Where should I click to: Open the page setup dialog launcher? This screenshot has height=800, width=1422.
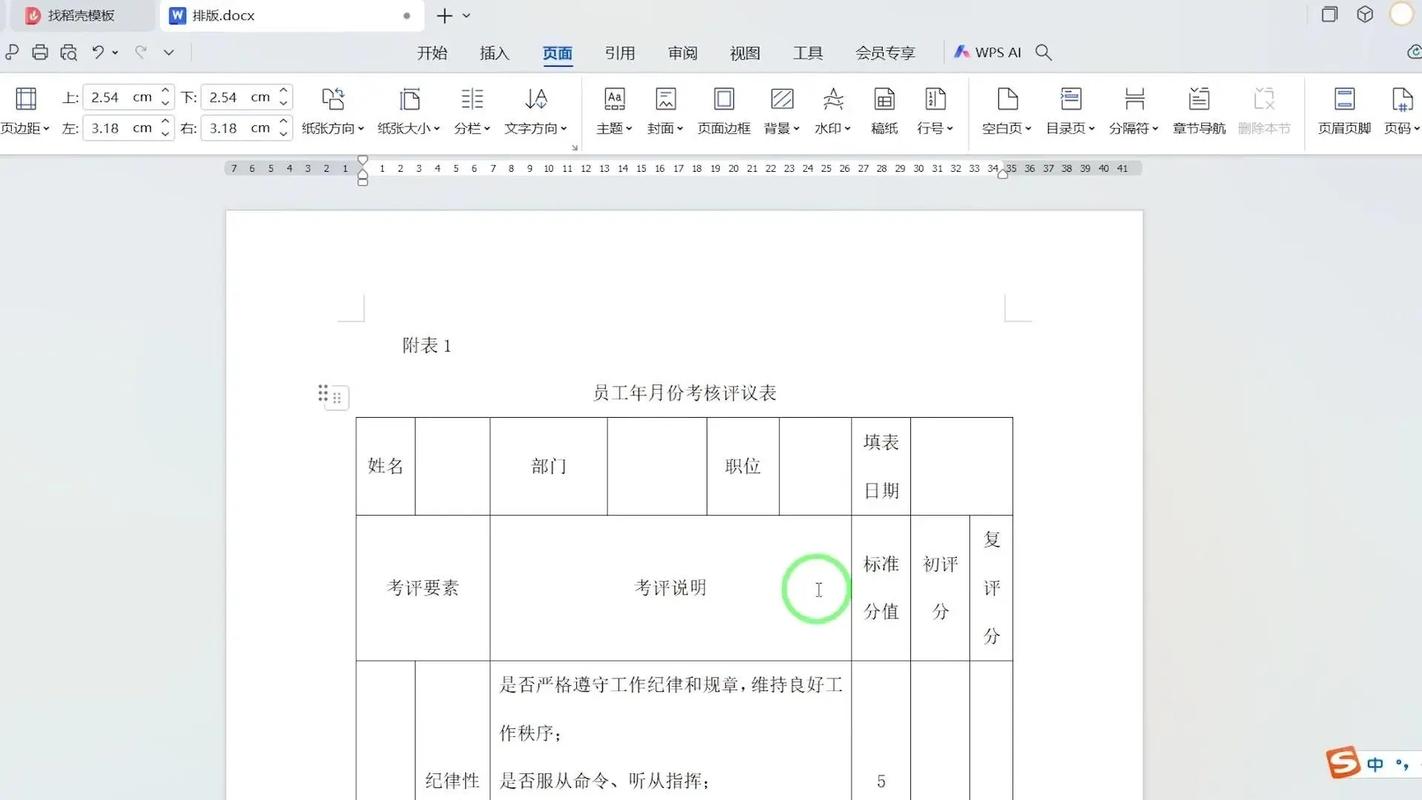pyautogui.click(x=575, y=147)
